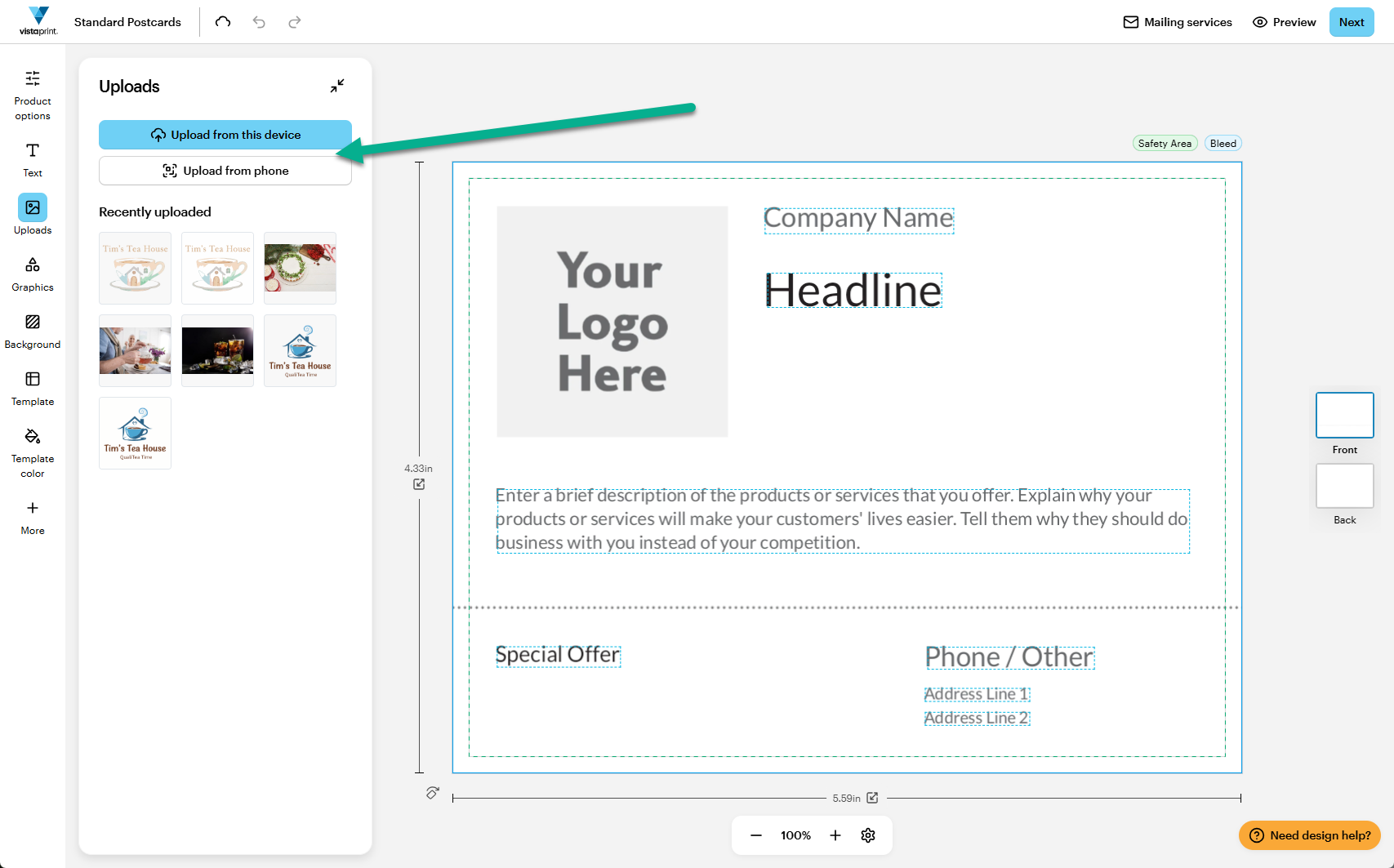Toggle the Bleed guide
Viewport: 1394px width, 868px height.
[1223, 144]
